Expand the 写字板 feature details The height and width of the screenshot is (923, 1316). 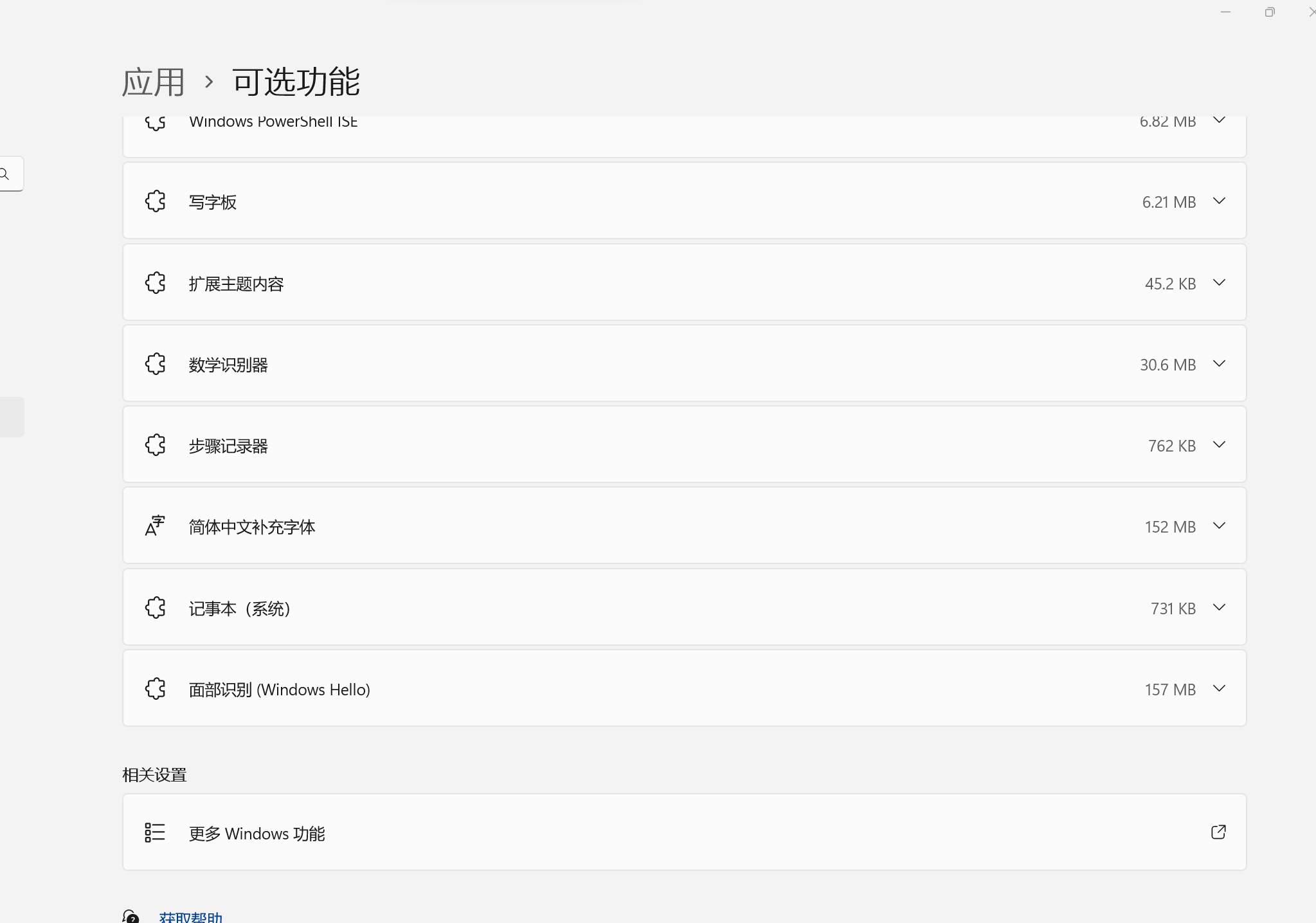pos(1219,201)
